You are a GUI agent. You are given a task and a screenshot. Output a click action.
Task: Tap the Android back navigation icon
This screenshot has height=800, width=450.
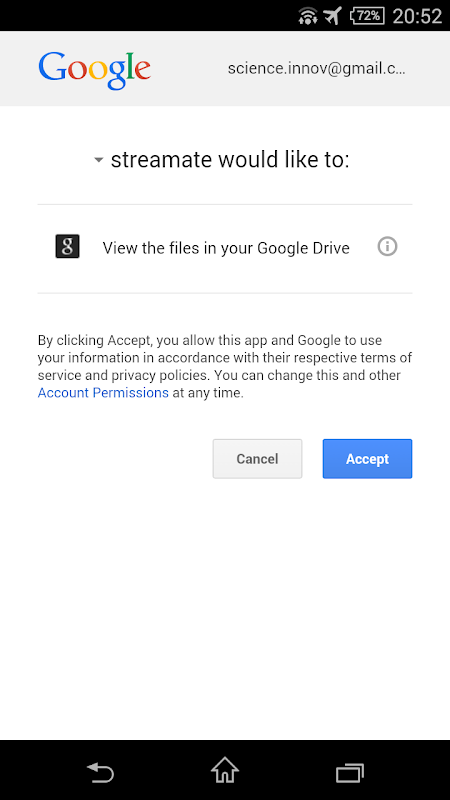(x=100, y=772)
